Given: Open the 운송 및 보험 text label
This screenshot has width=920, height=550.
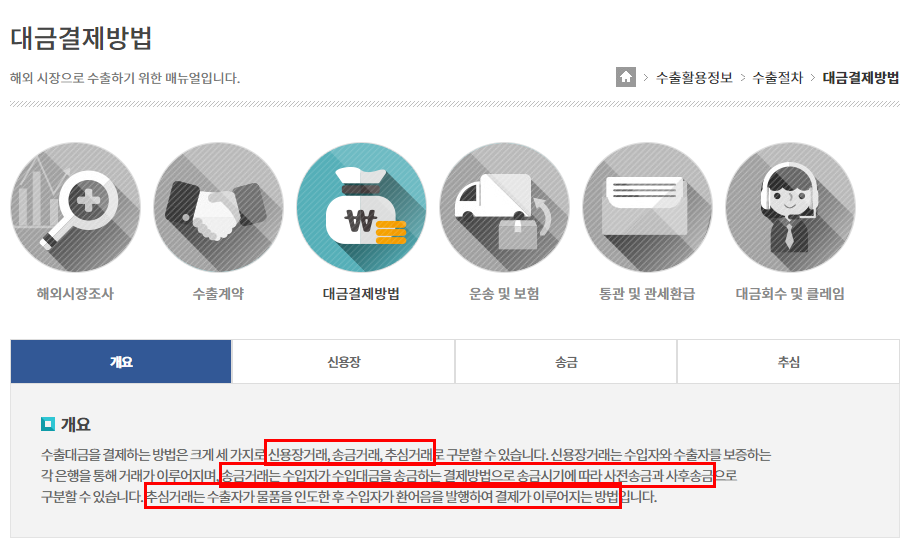Looking at the screenshot, I should [x=504, y=293].
